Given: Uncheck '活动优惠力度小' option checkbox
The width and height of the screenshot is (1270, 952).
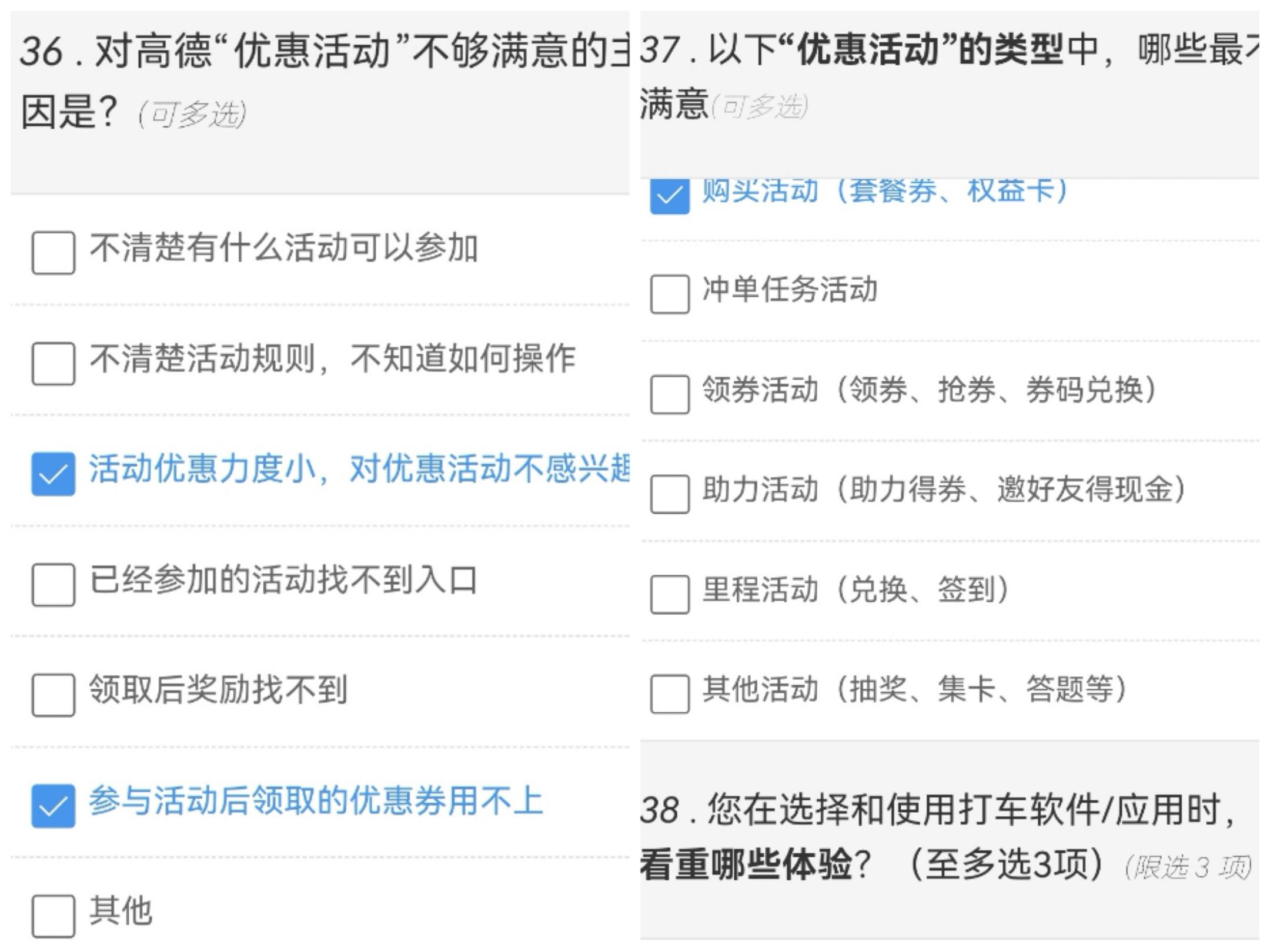Looking at the screenshot, I should (x=53, y=474).
